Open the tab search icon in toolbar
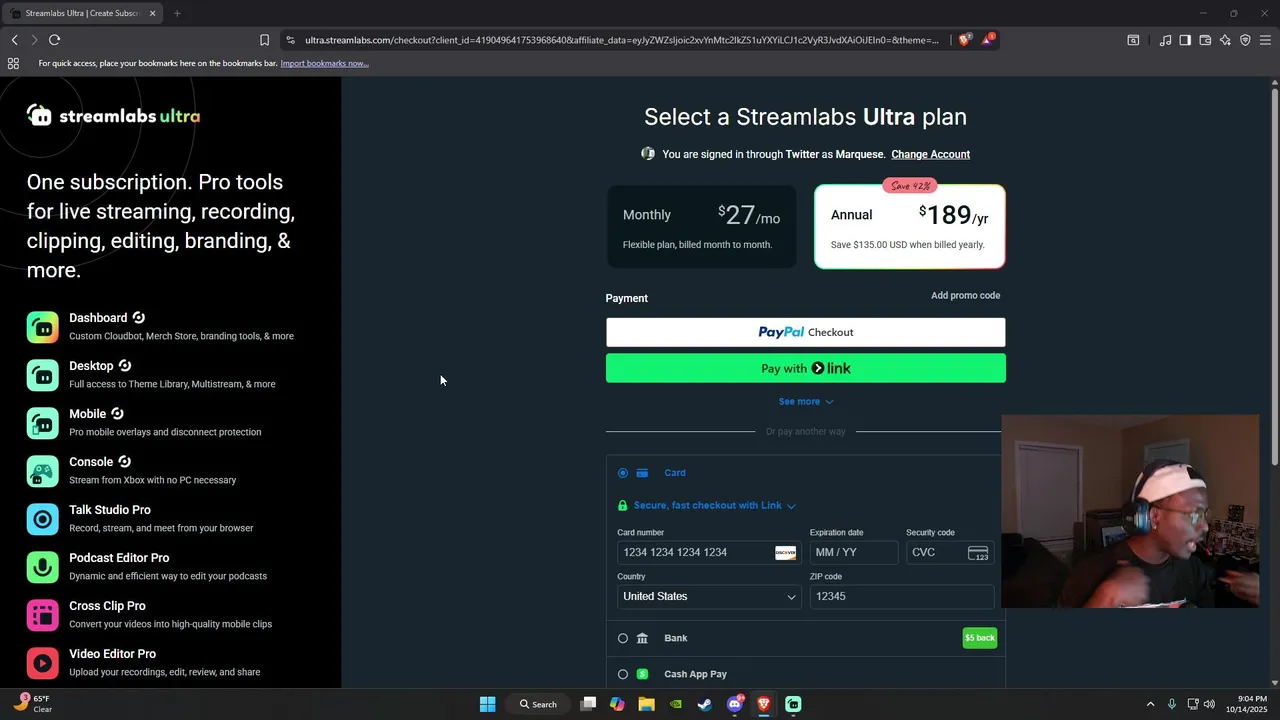The image size is (1280, 720). click(1133, 40)
